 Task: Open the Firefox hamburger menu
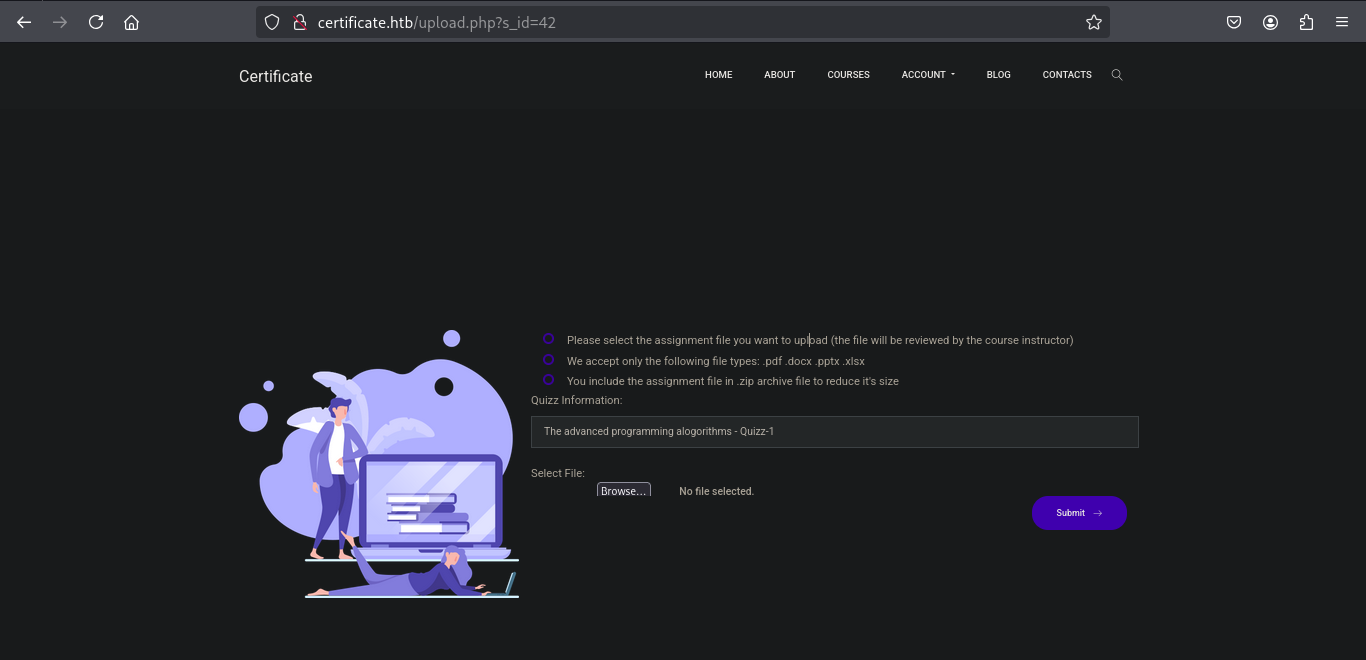pos(1342,22)
